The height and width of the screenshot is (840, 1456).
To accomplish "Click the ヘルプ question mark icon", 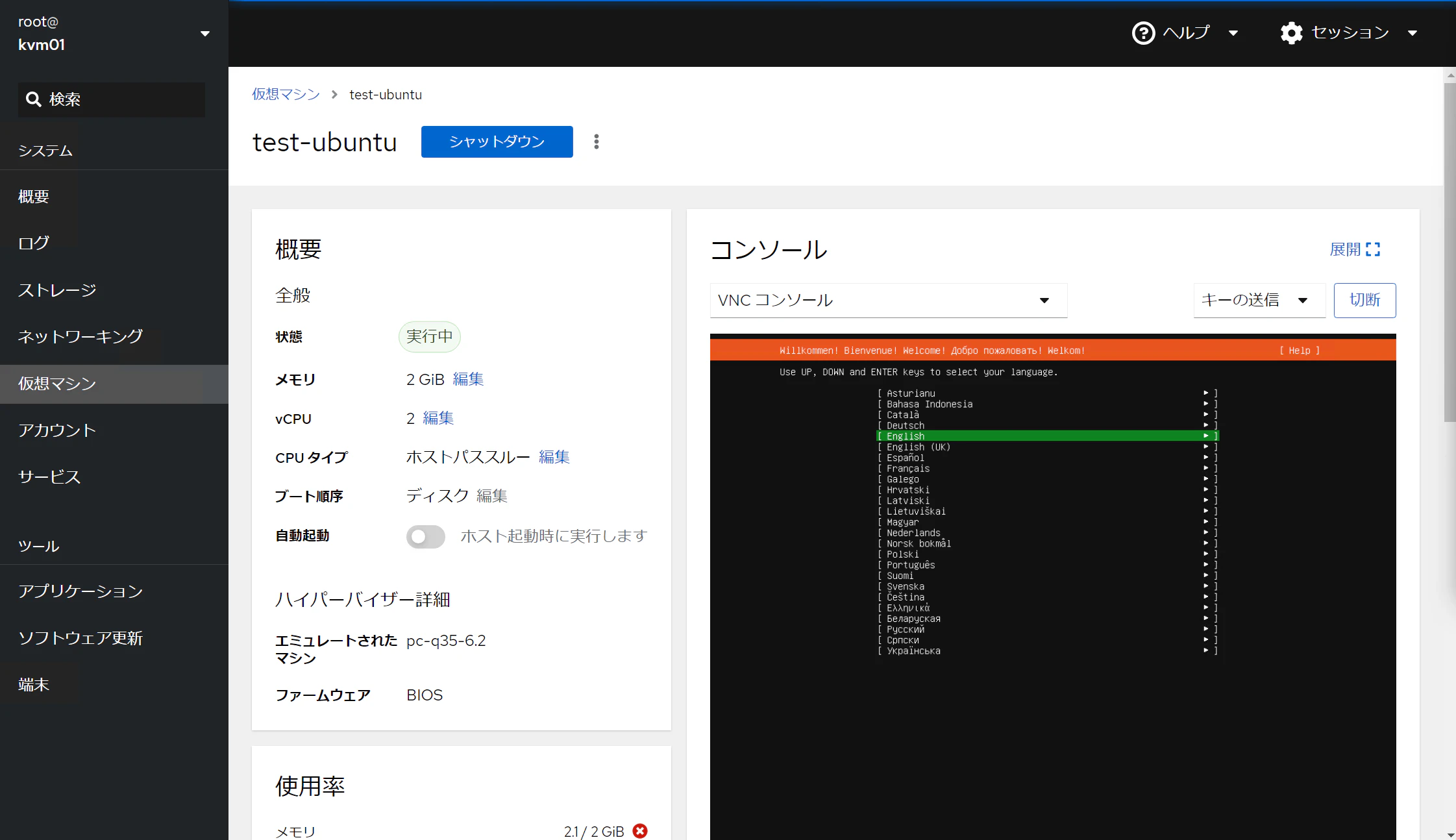I will click(1143, 32).
